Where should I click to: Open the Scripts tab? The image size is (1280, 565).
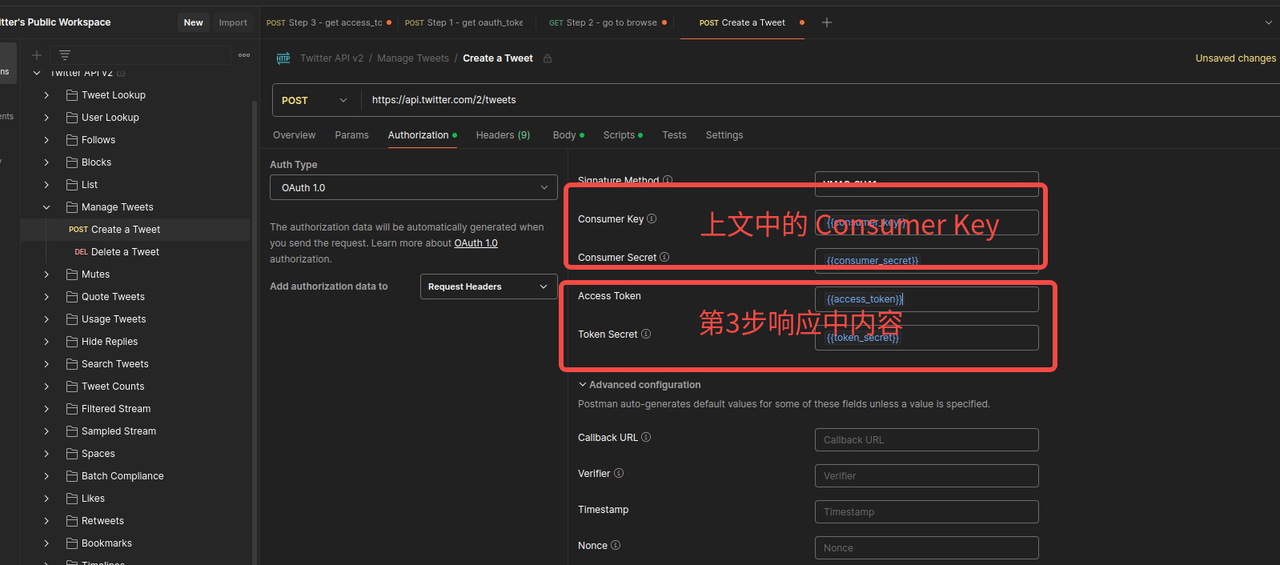coord(623,135)
